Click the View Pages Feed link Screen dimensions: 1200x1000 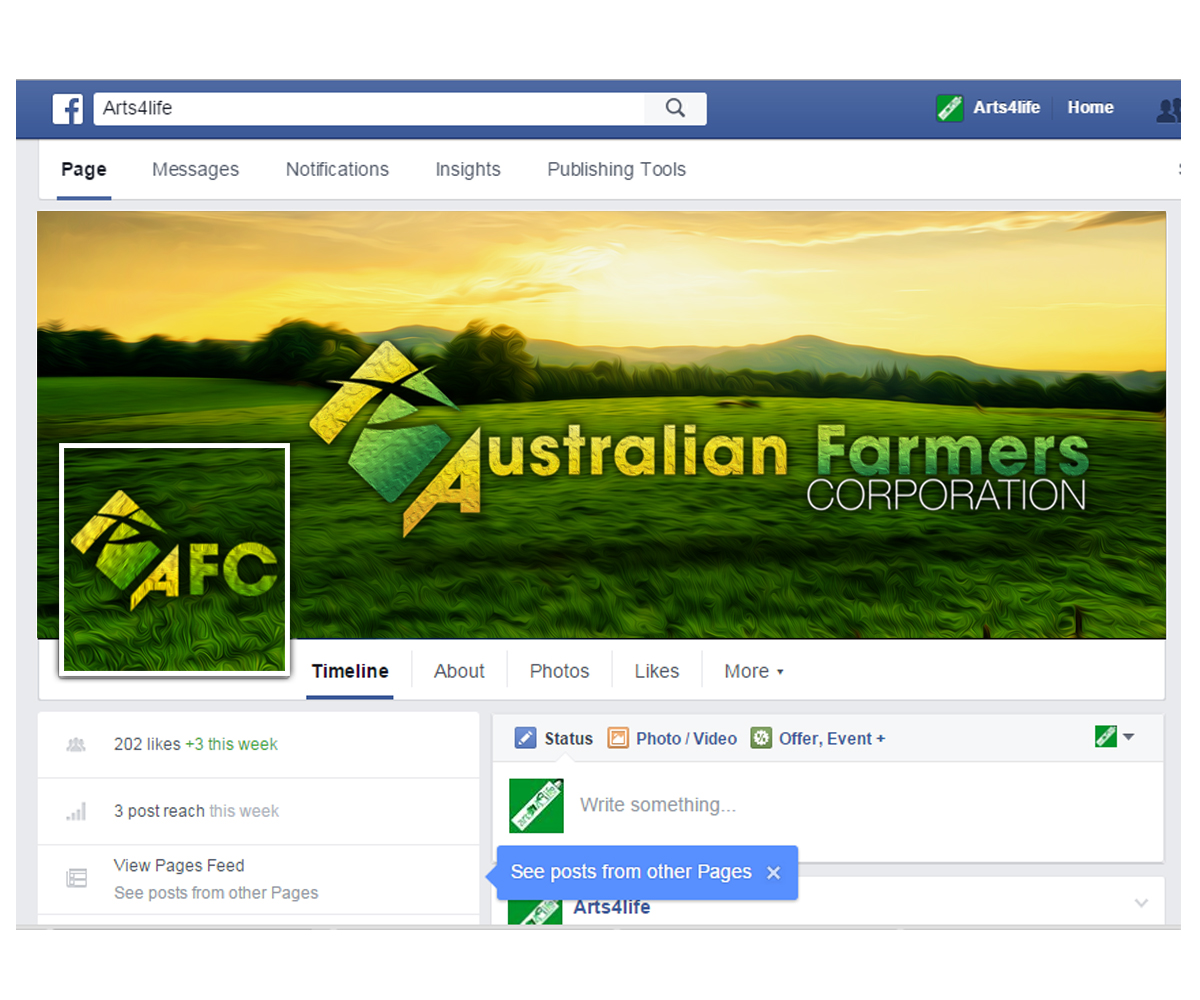click(x=179, y=866)
